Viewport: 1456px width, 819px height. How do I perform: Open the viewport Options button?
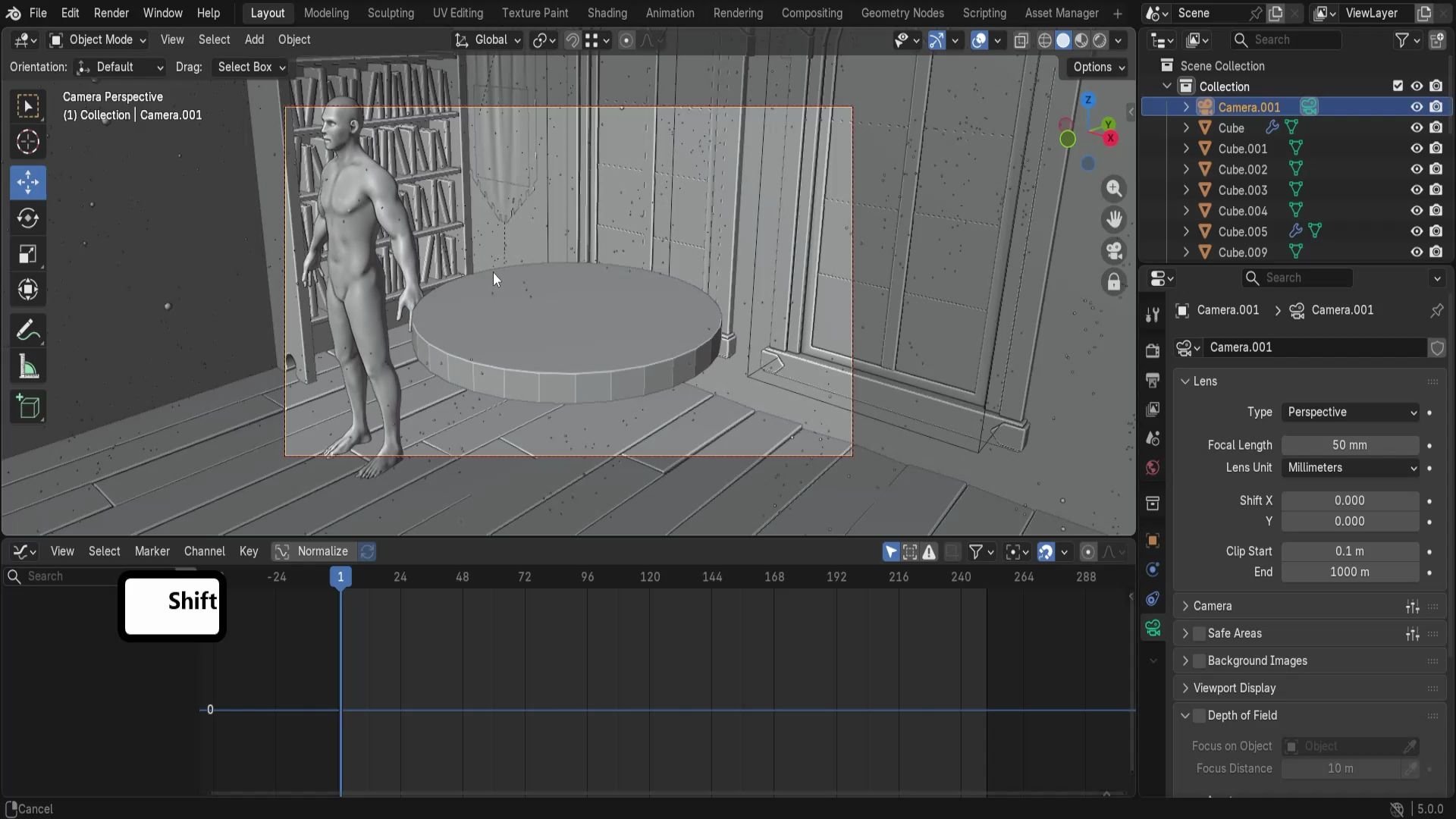(1099, 67)
